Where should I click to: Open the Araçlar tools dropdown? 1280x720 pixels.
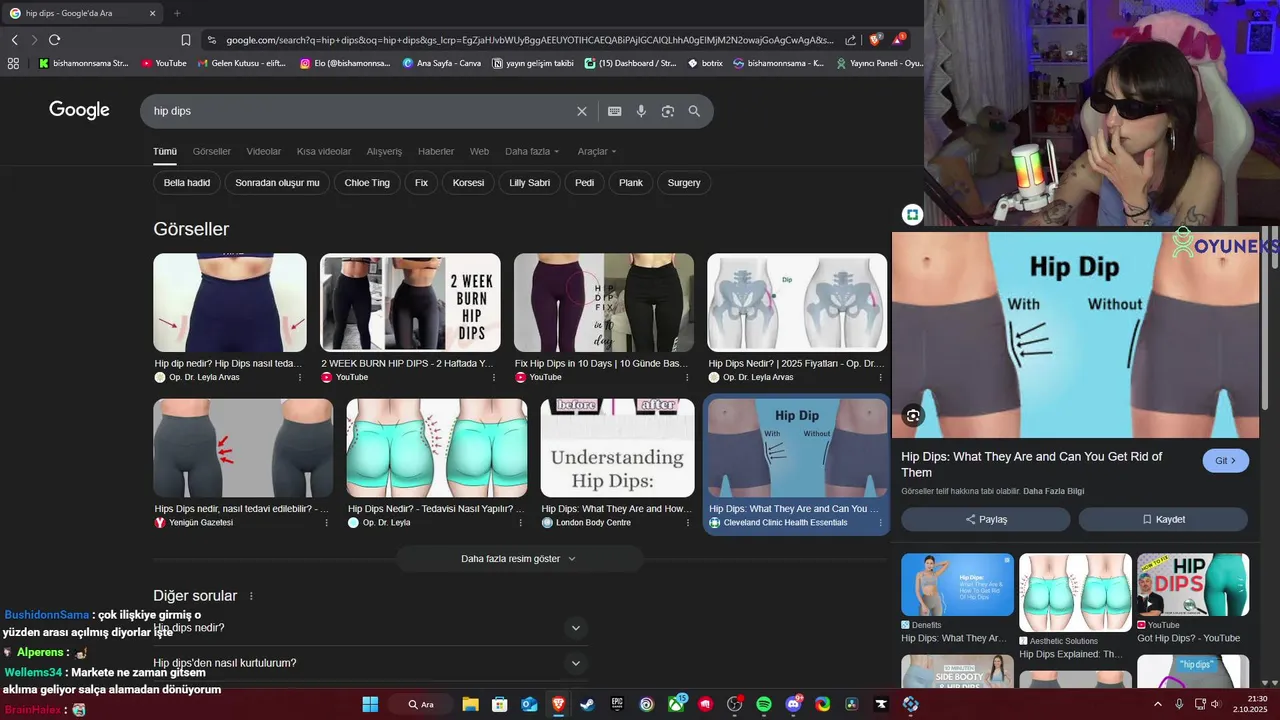tap(597, 151)
